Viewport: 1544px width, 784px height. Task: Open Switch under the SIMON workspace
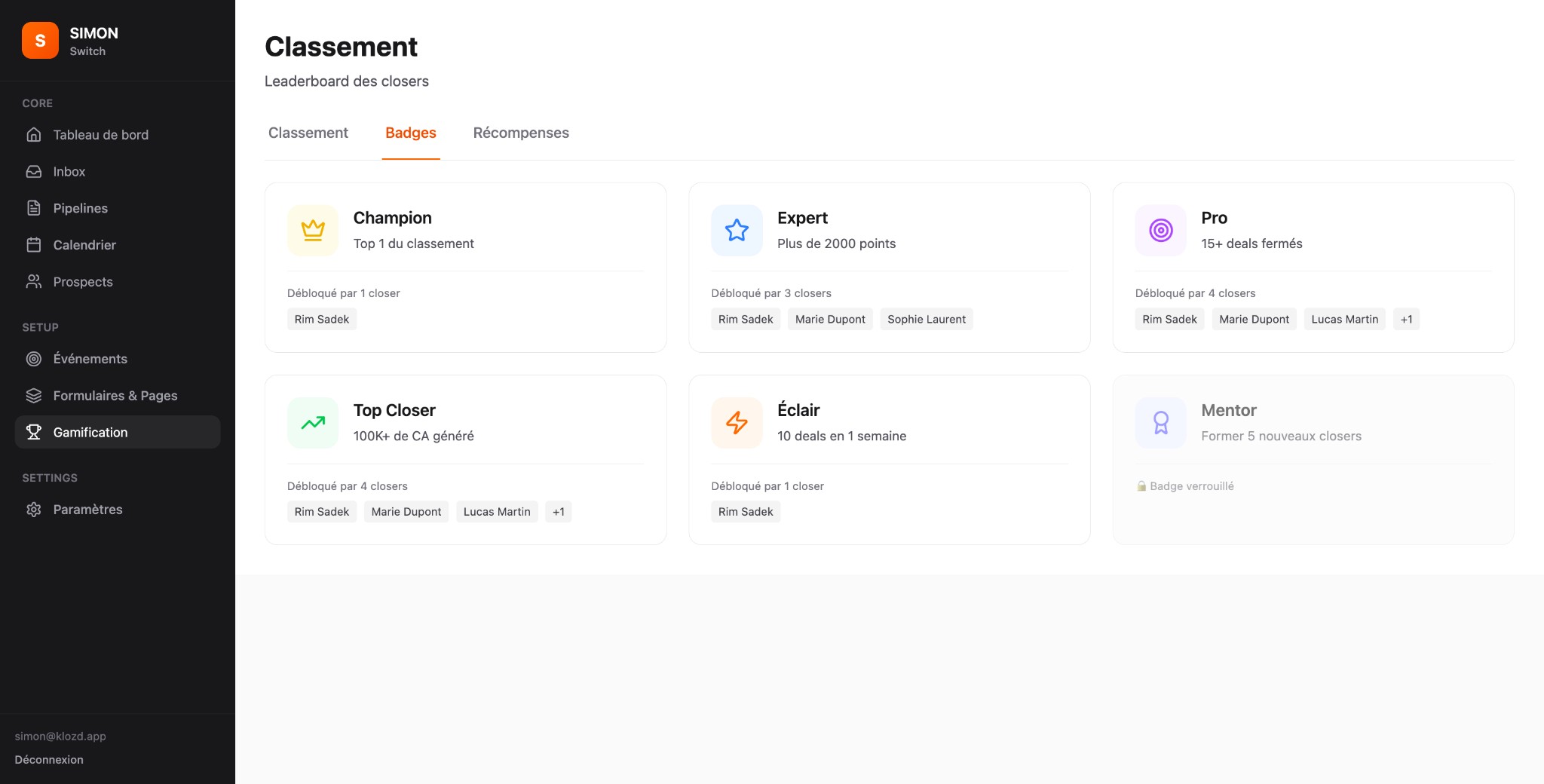(x=87, y=51)
